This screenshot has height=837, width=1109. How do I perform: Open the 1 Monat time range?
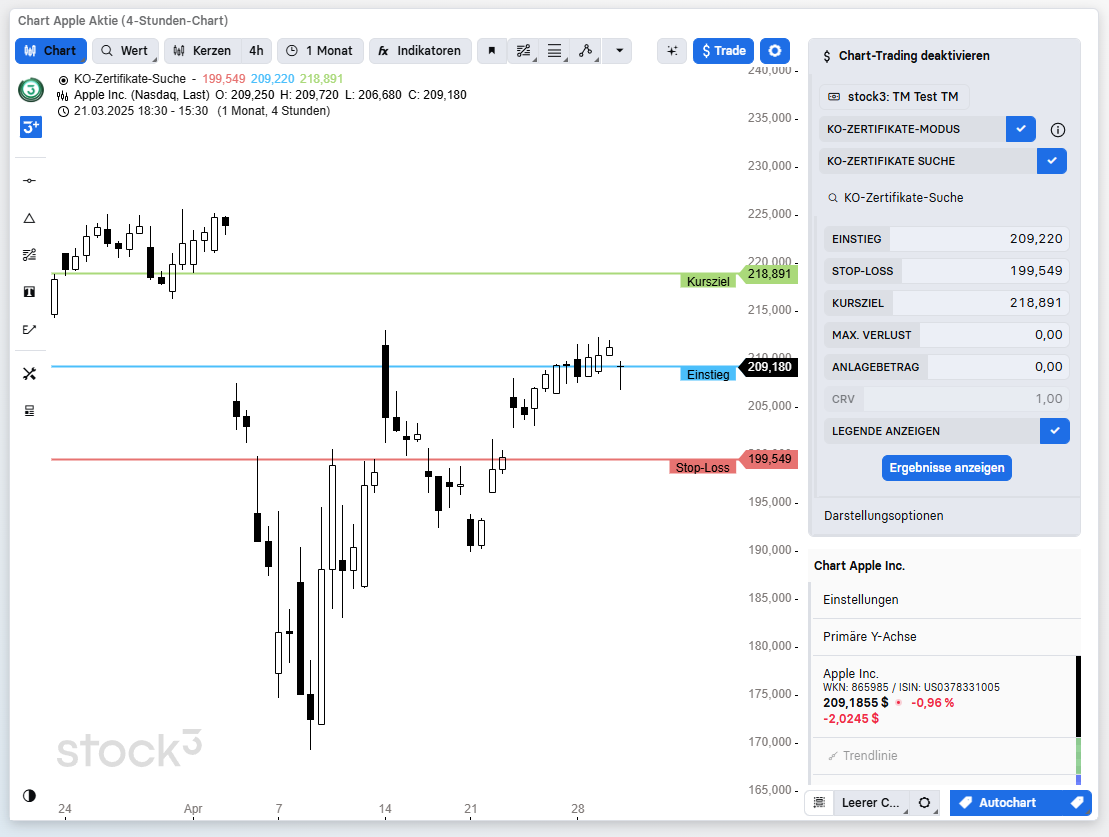tap(320, 51)
